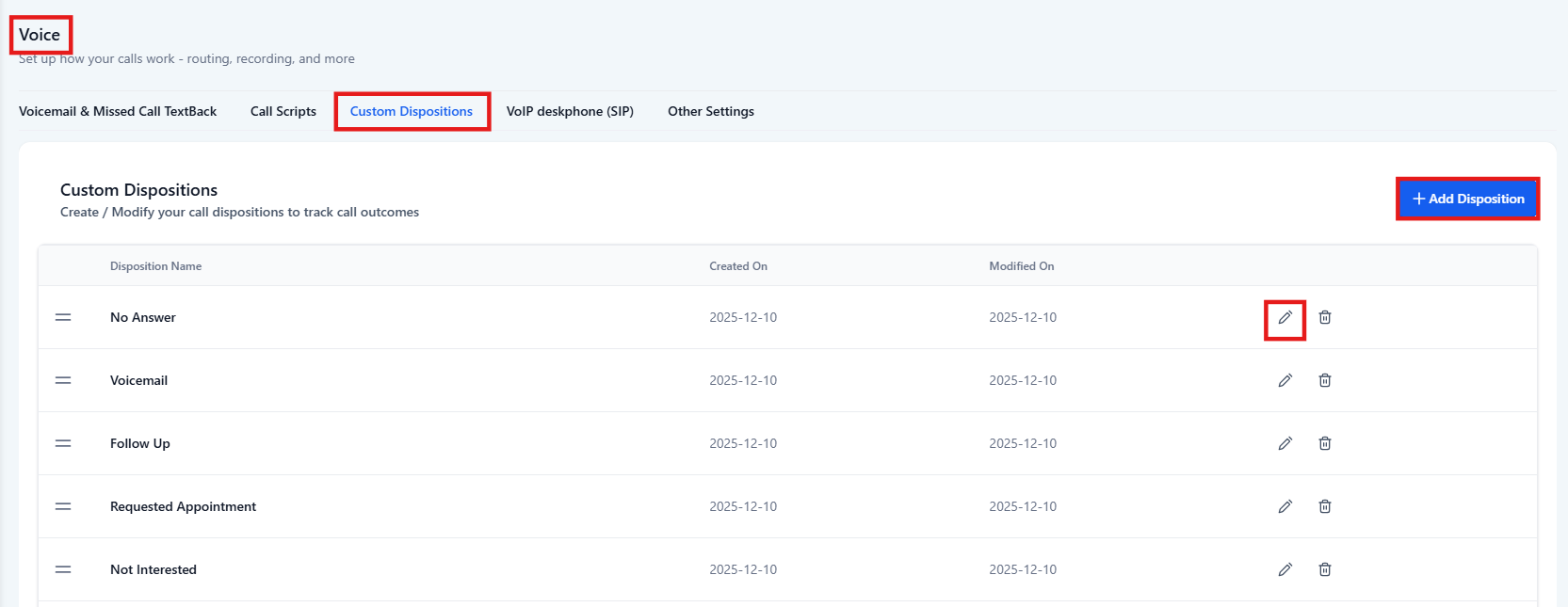Delete the No Answer disposition
The width and height of the screenshot is (1568, 607).
click(1324, 318)
